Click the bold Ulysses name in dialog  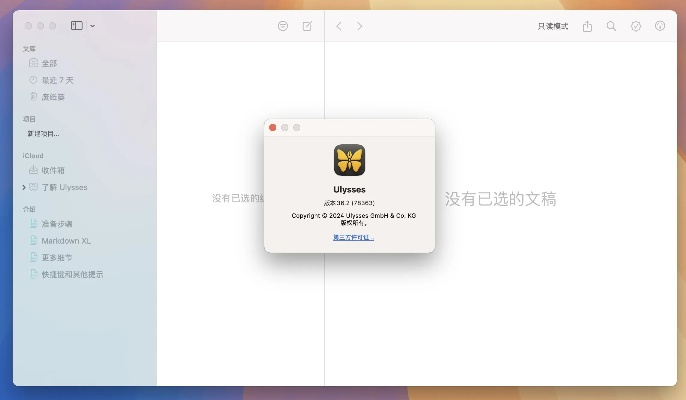[x=350, y=189]
